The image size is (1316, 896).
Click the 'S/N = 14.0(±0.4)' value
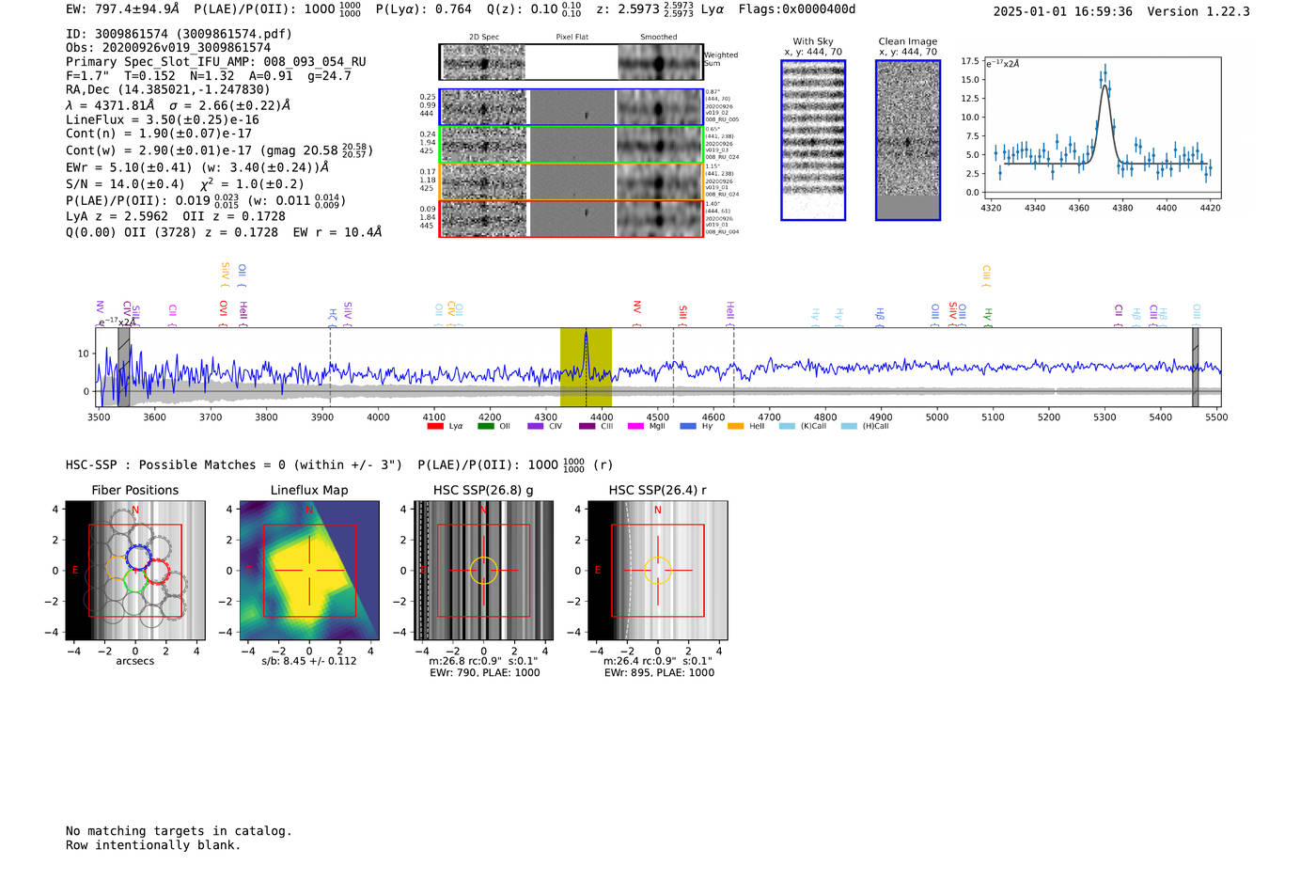click(x=125, y=184)
